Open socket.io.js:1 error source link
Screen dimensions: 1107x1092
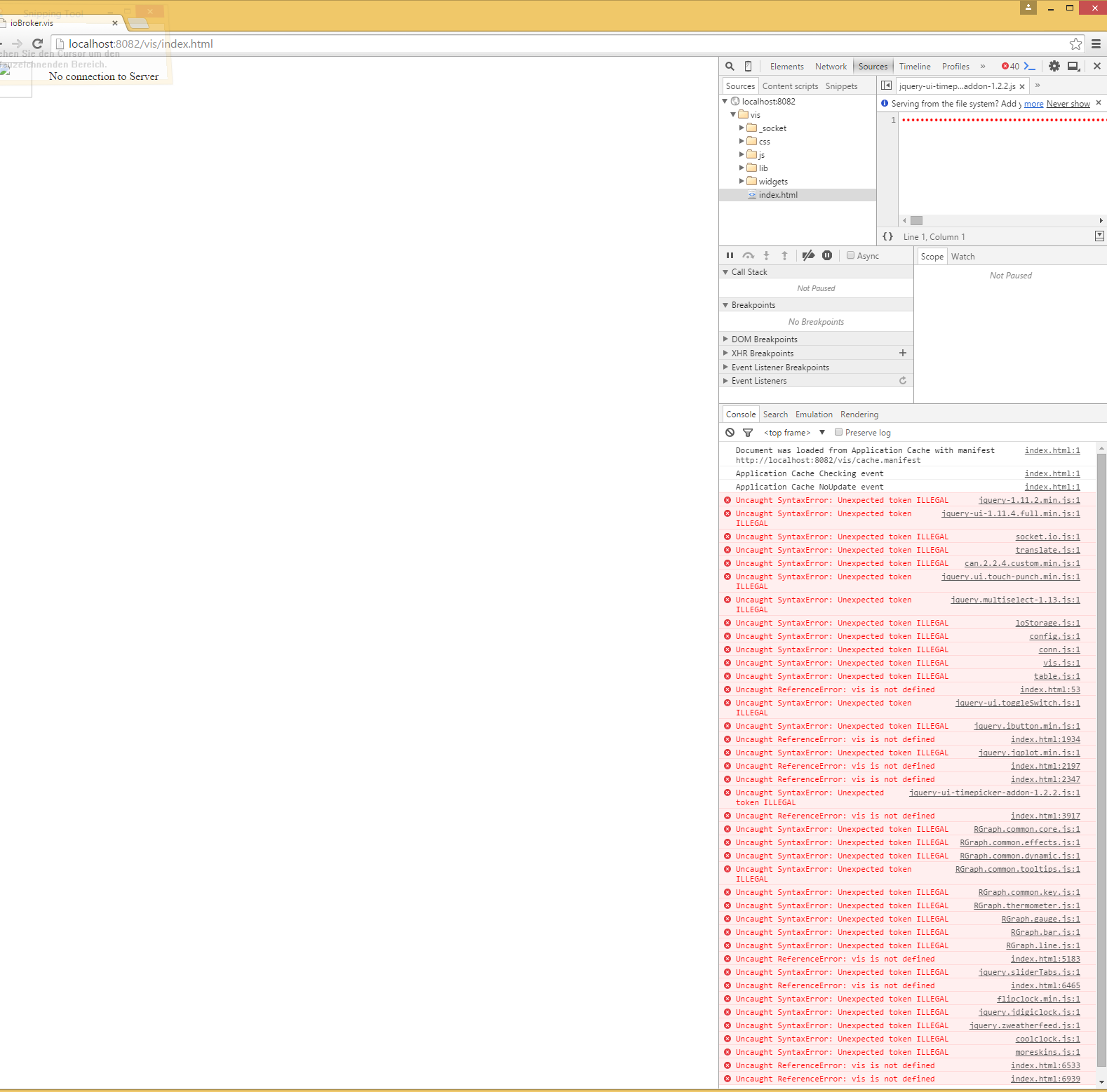click(x=1047, y=537)
